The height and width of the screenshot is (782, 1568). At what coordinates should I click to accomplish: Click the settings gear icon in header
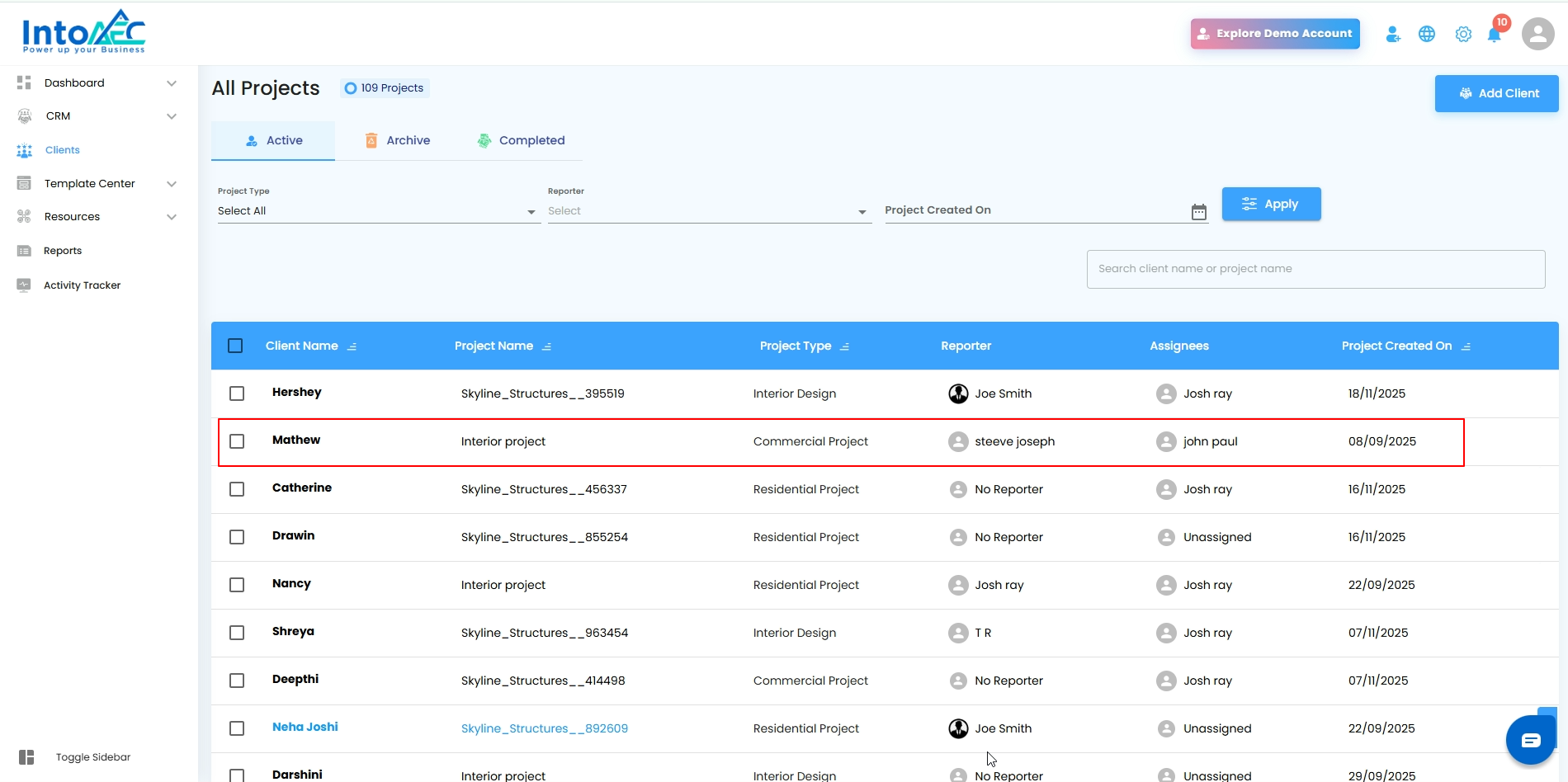[x=1463, y=35]
